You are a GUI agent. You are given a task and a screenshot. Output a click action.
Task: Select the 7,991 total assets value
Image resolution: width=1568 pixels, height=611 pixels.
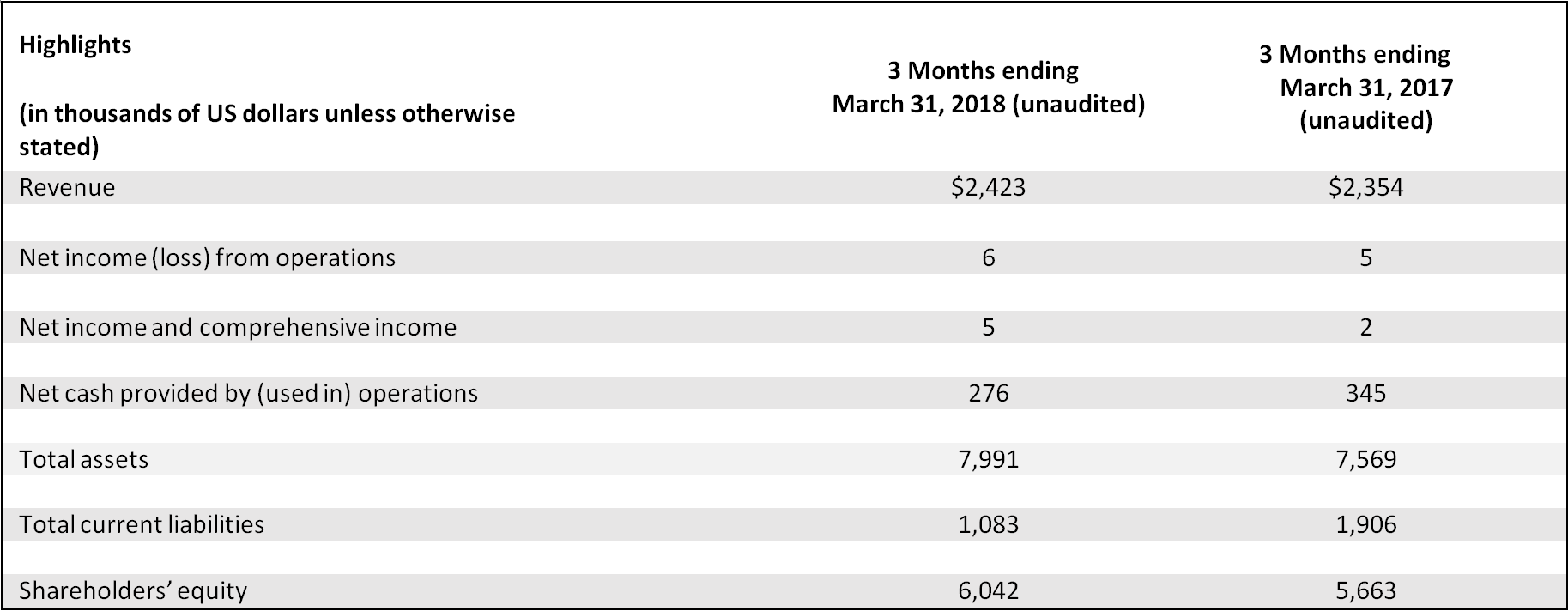tap(988, 460)
